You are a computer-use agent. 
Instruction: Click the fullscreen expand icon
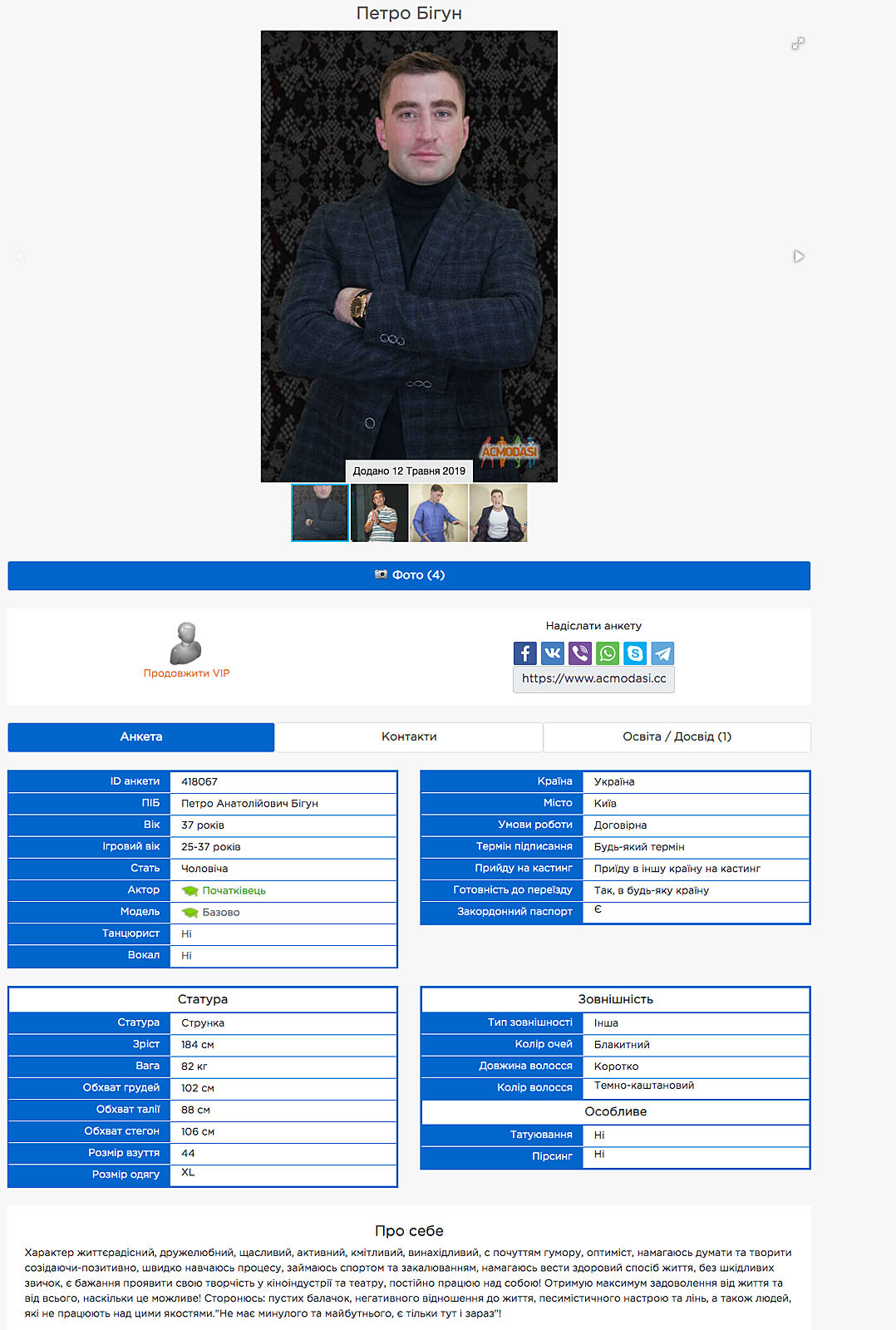[798, 43]
